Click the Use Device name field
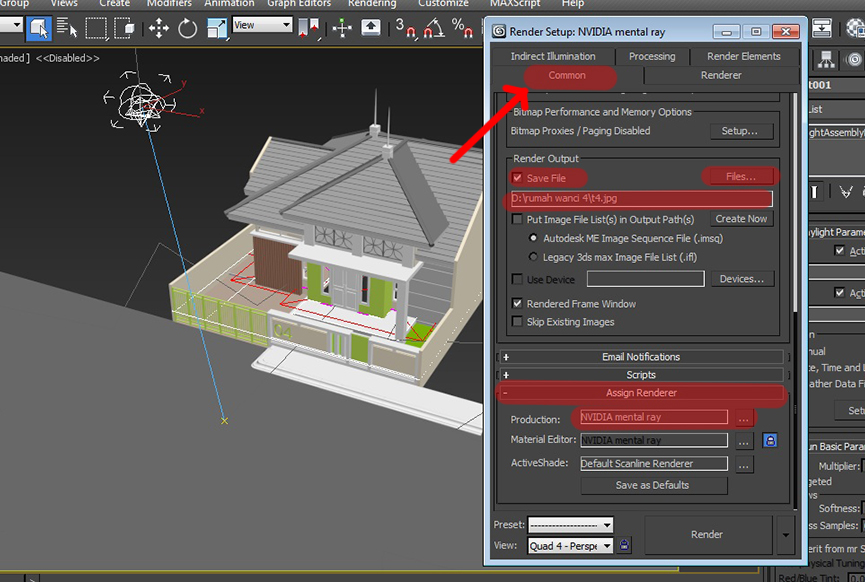 tap(645, 279)
